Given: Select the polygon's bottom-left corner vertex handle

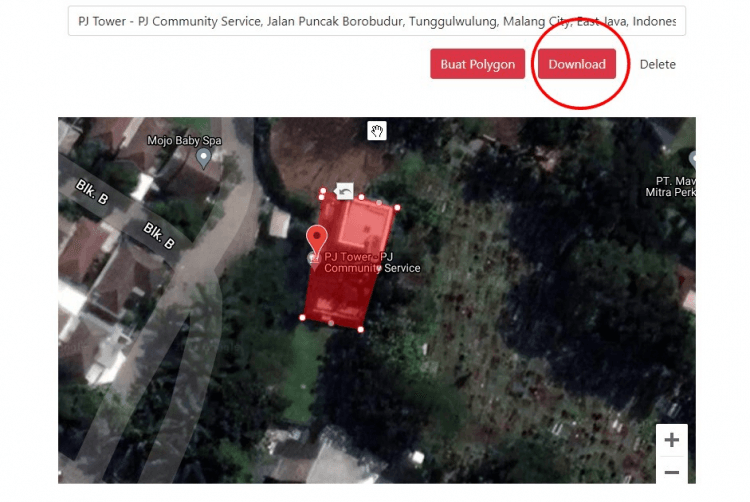Looking at the screenshot, I should point(302,317).
